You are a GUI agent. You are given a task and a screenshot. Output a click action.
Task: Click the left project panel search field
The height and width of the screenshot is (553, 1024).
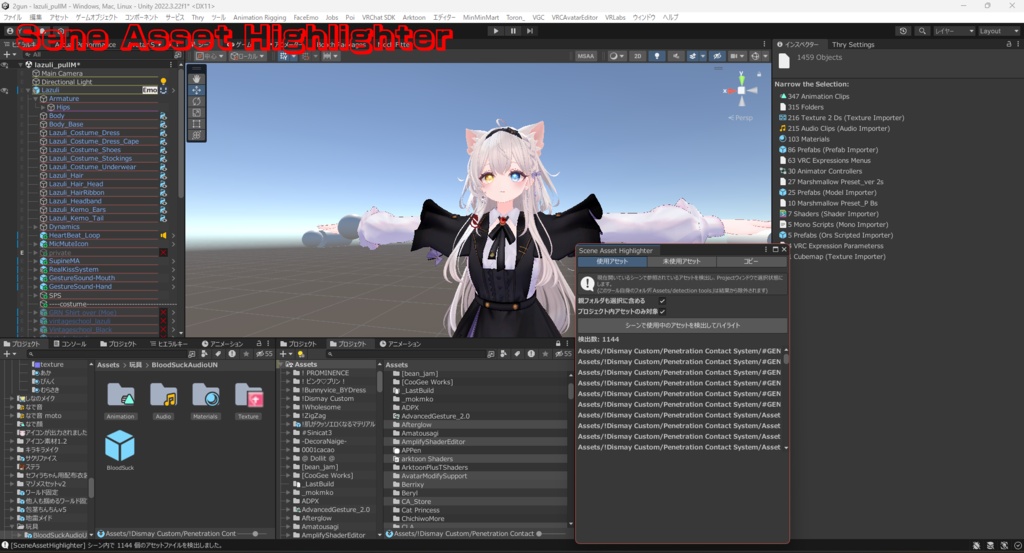[108, 354]
